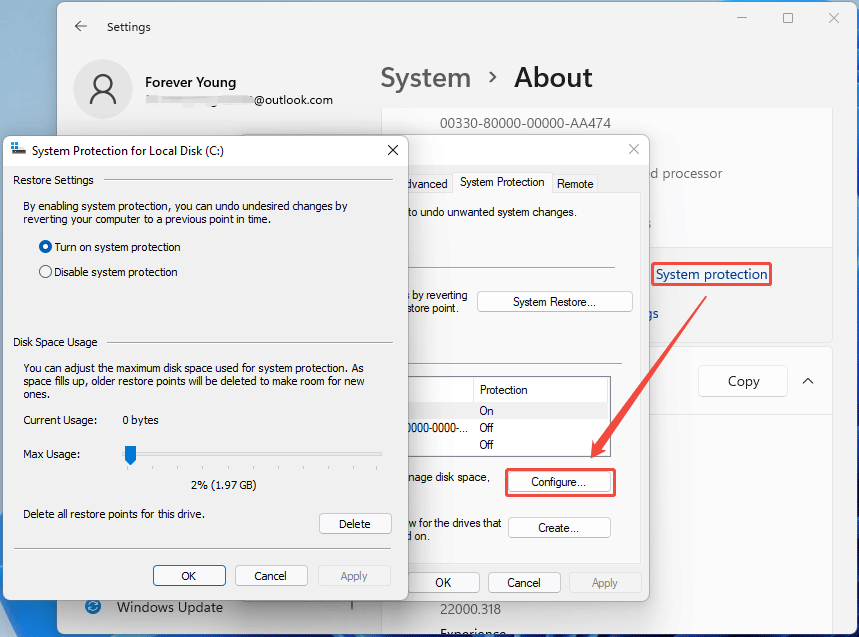The width and height of the screenshot is (859, 637).
Task: Collapse the section with the chevron beside Copy
Action: [x=808, y=381]
